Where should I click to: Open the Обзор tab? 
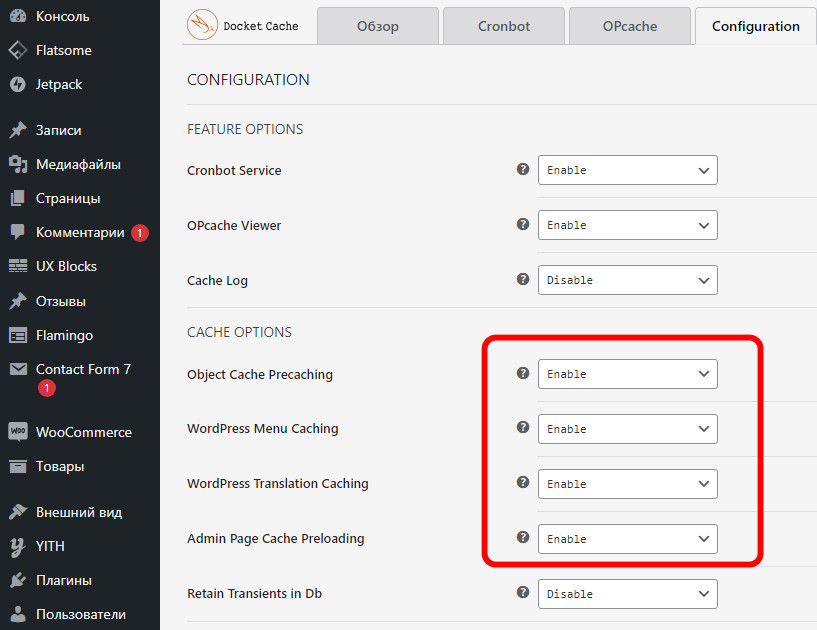pos(378,26)
